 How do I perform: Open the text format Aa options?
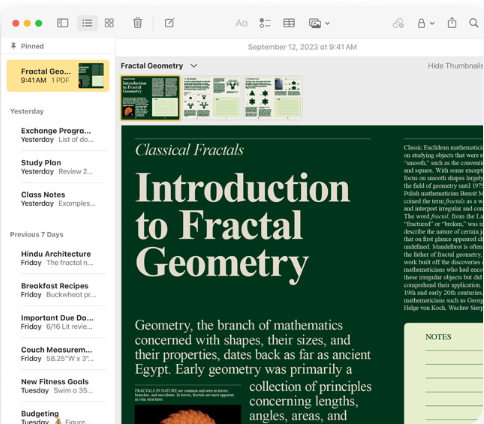(x=241, y=23)
